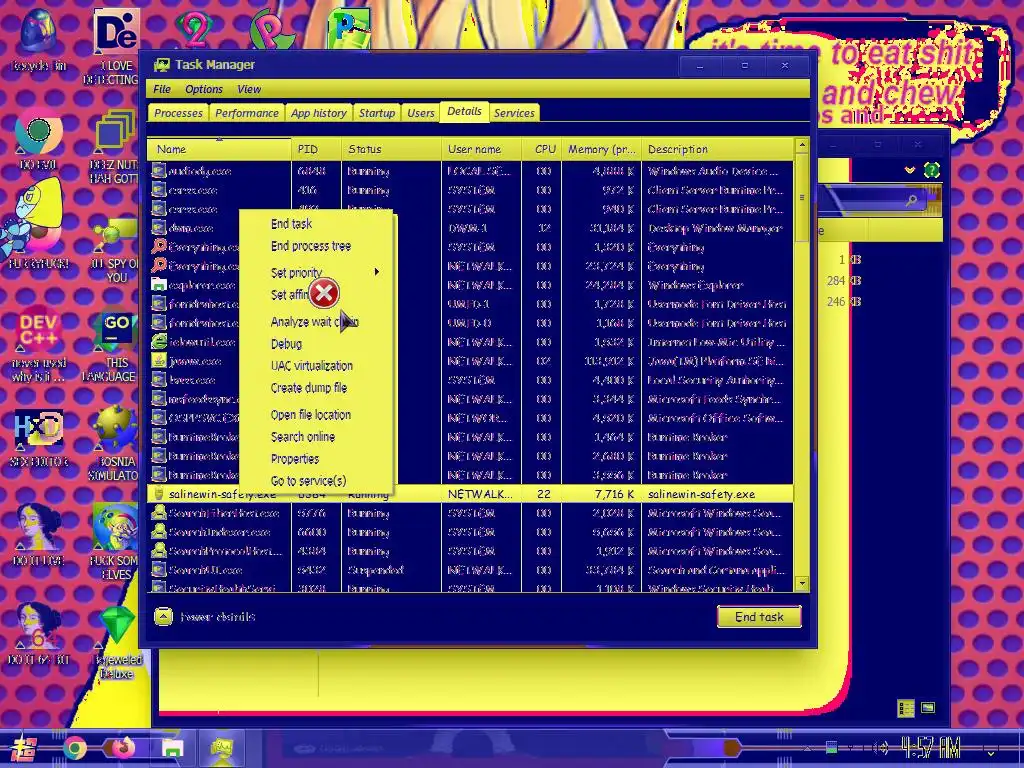Click the Java process icon in the list
Image resolution: width=1024 pixels, height=768 pixels.
(x=159, y=360)
